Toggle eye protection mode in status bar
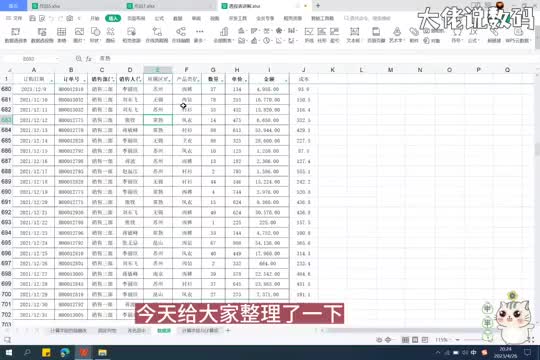This screenshot has height=360, width=540. point(379,340)
